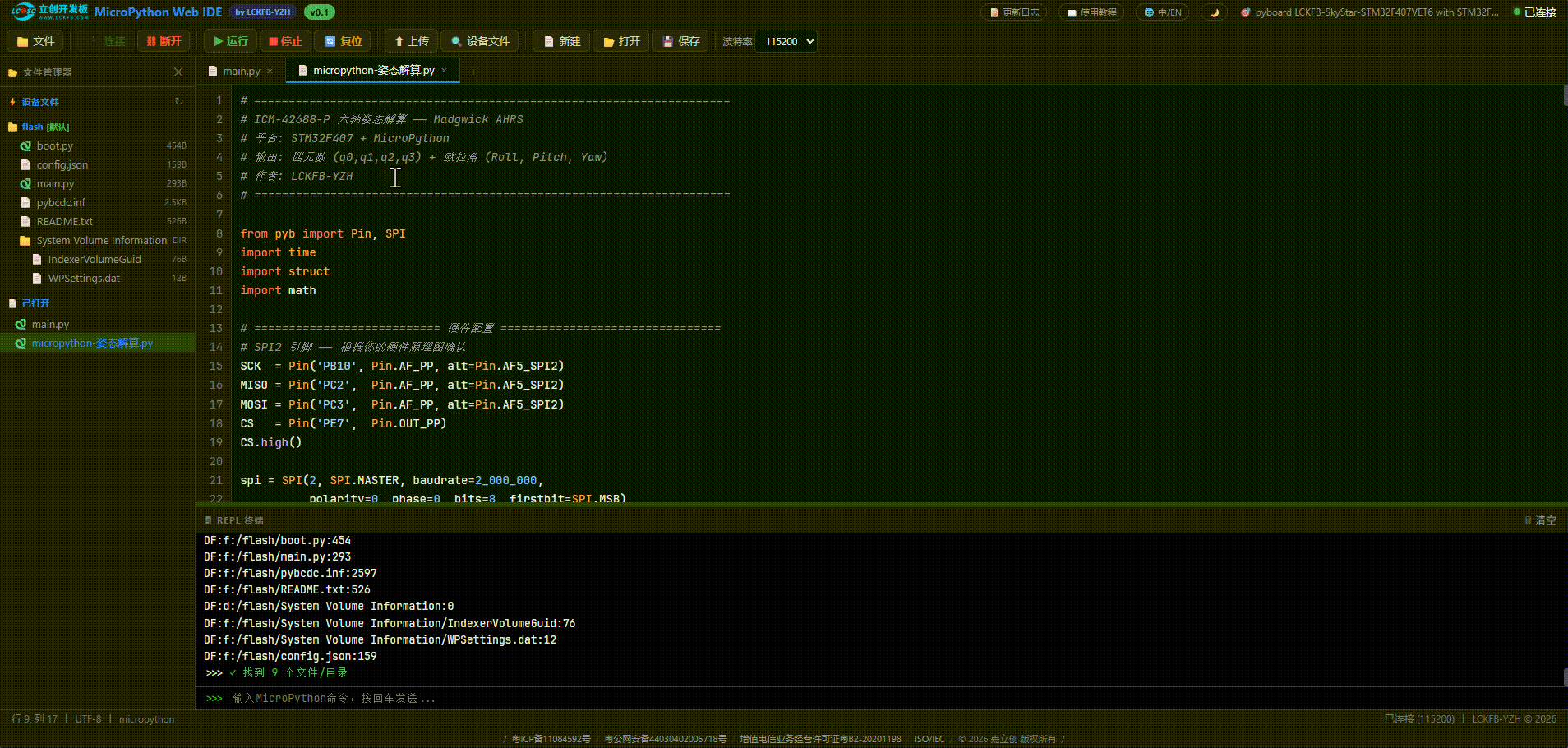The image size is (1568, 748).
Task: Refresh the 设备文件 list
Action: (x=178, y=102)
